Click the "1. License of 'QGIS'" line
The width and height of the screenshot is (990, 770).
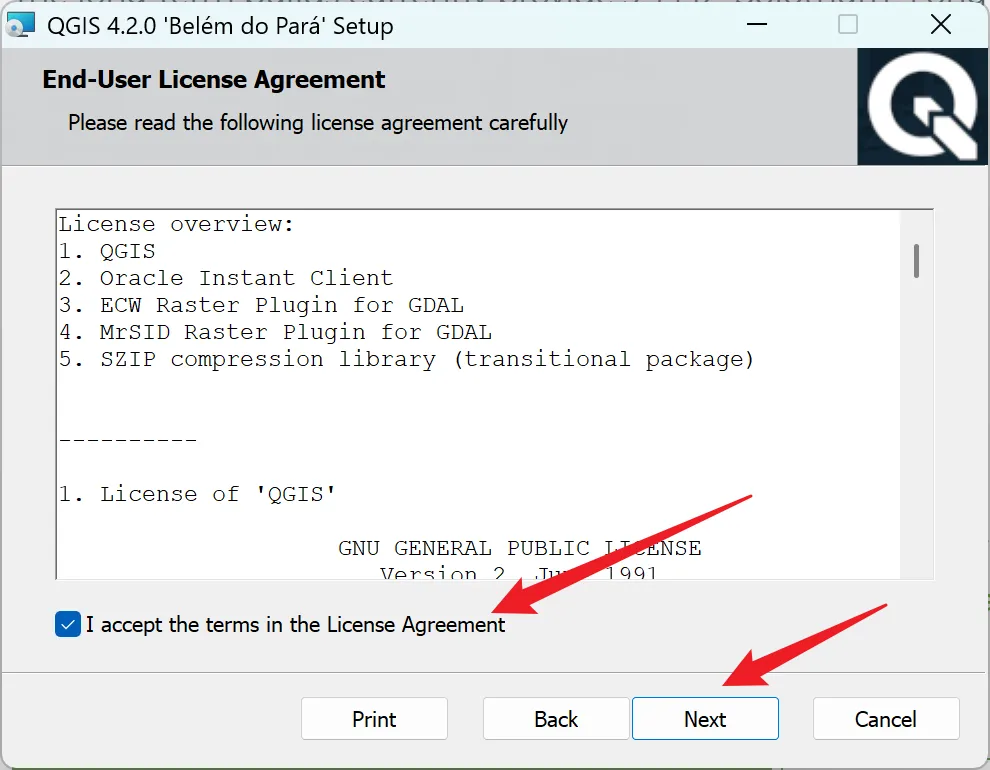pyautogui.click(x=197, y=494)
